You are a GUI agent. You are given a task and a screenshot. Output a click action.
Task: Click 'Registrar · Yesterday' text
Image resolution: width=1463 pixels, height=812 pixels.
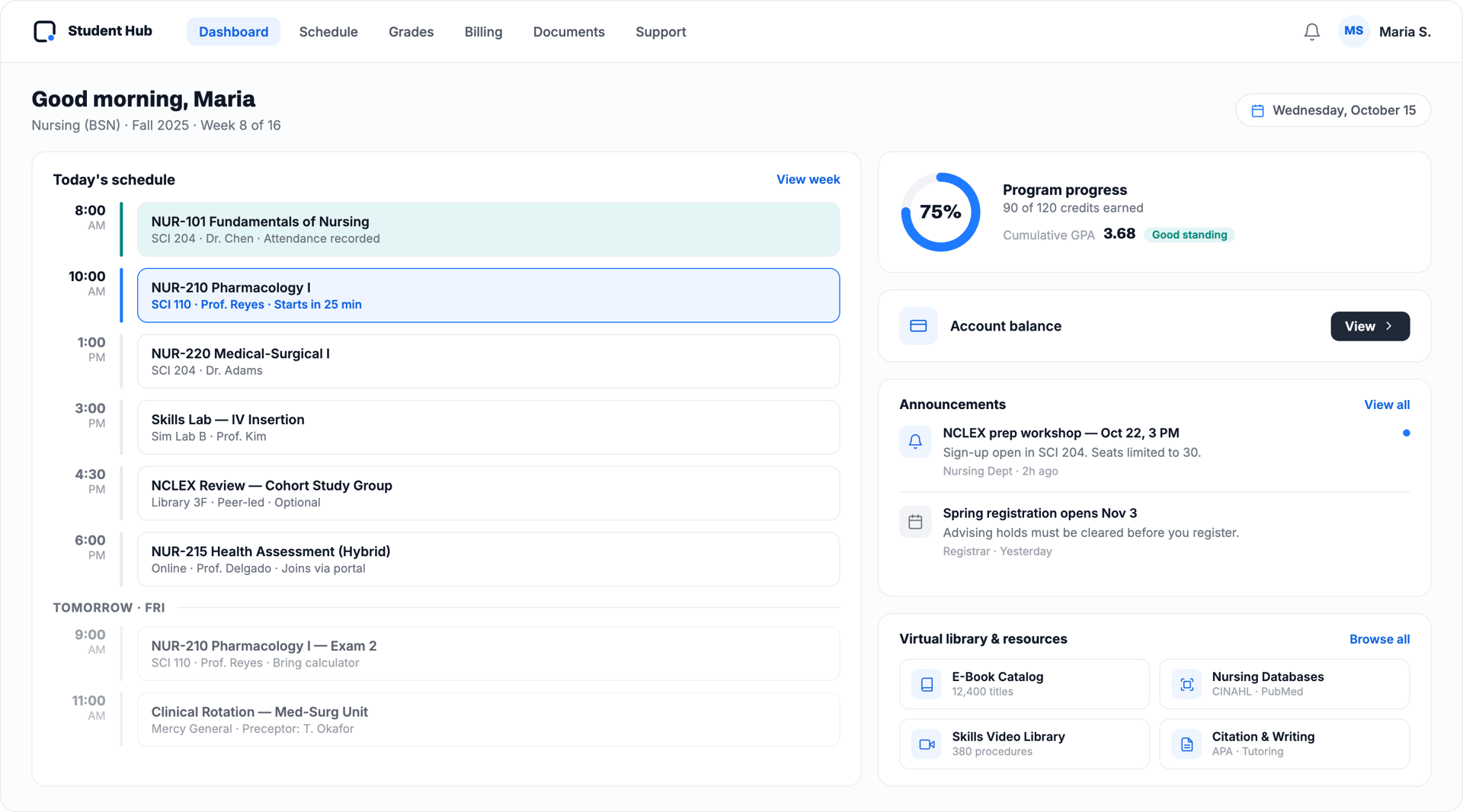997,551
